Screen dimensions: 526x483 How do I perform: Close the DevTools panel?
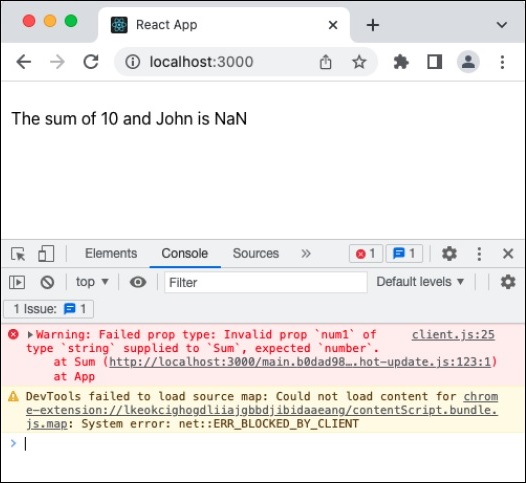pos(508,254)
